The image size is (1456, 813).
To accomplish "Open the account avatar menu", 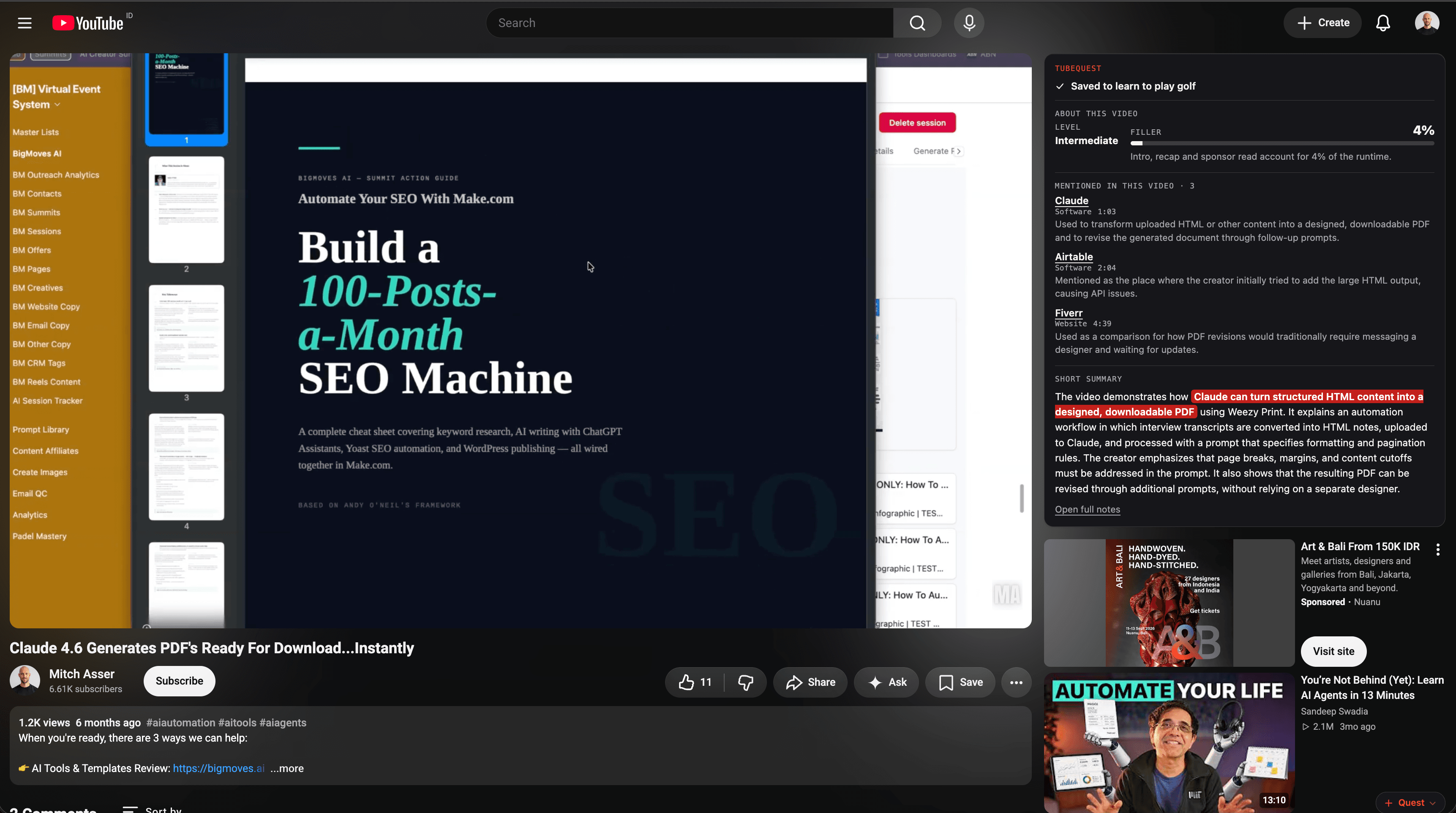I will click(x=1426, y=23).
